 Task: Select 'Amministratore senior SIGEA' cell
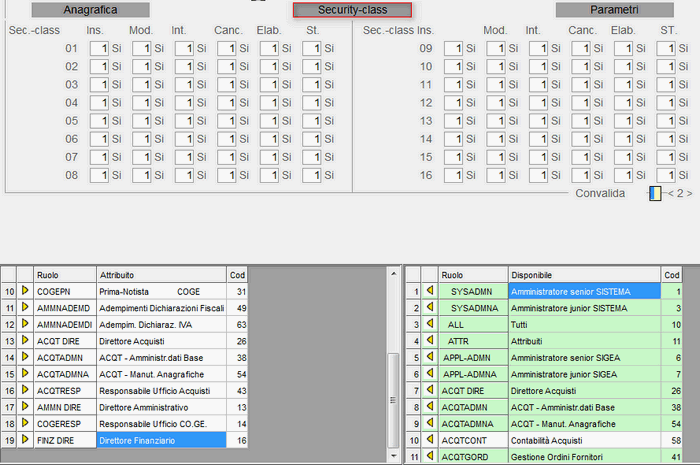click(584, 357)
